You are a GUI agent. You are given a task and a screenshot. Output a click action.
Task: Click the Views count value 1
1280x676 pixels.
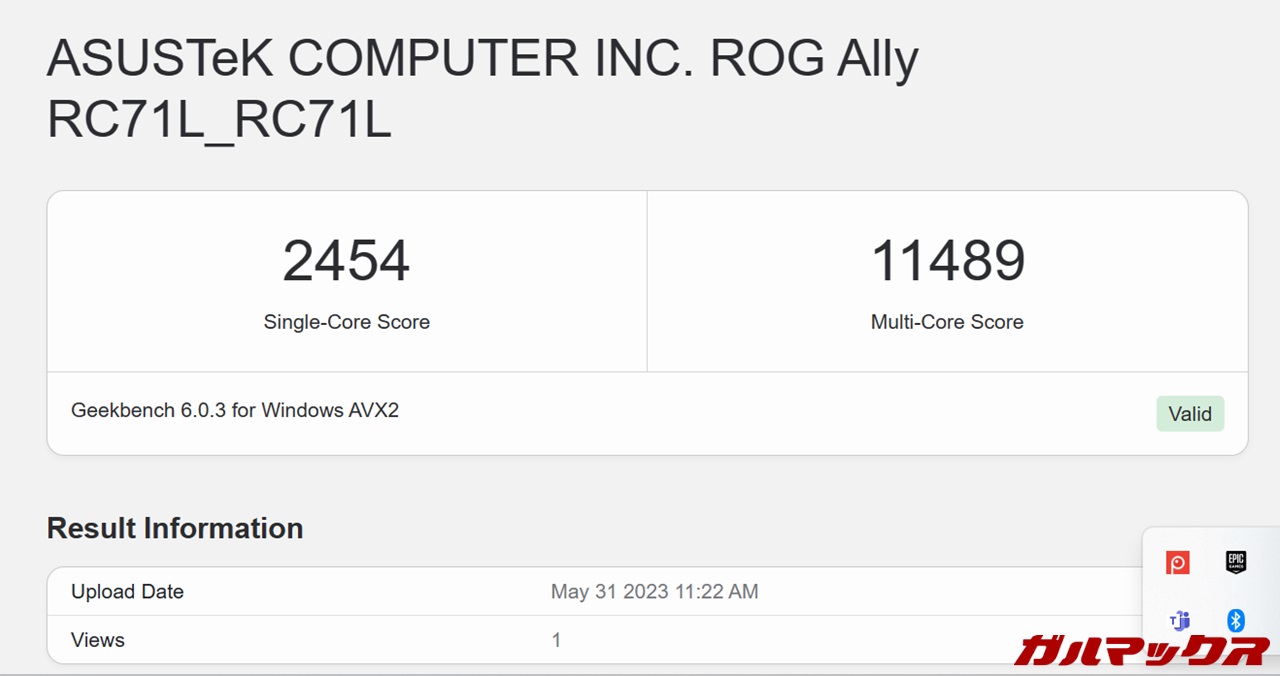pos(556,640)
